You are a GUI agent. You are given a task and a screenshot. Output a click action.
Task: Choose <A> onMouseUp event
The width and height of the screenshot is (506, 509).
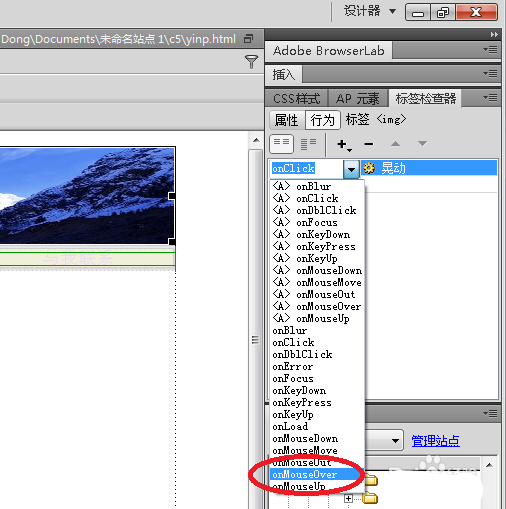[317, 318]
